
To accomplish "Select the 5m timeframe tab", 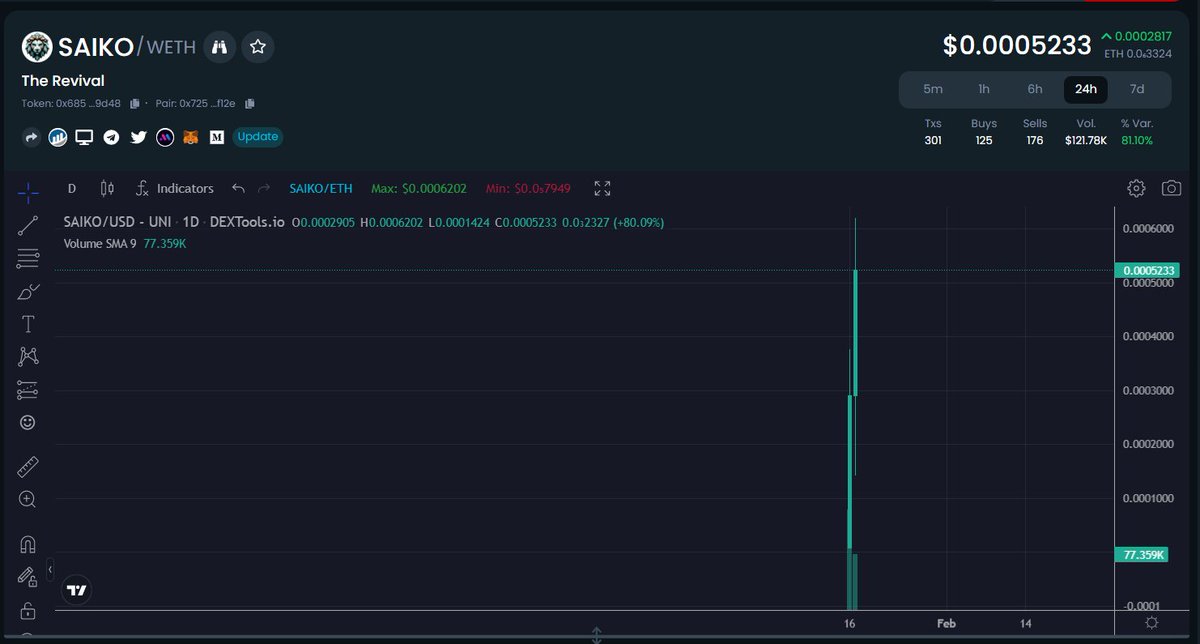I will [933, 89].
